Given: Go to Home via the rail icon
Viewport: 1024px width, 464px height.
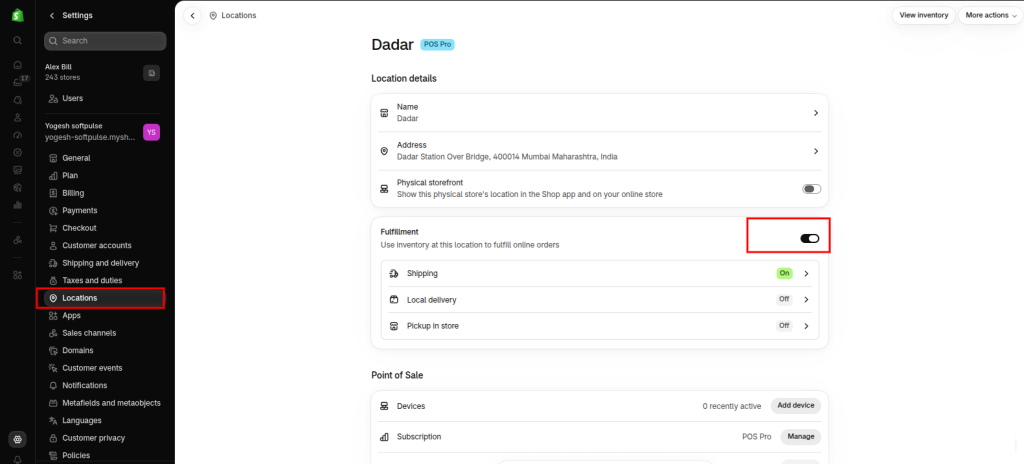Looking at the screenshot, I should tap(18, 65).
